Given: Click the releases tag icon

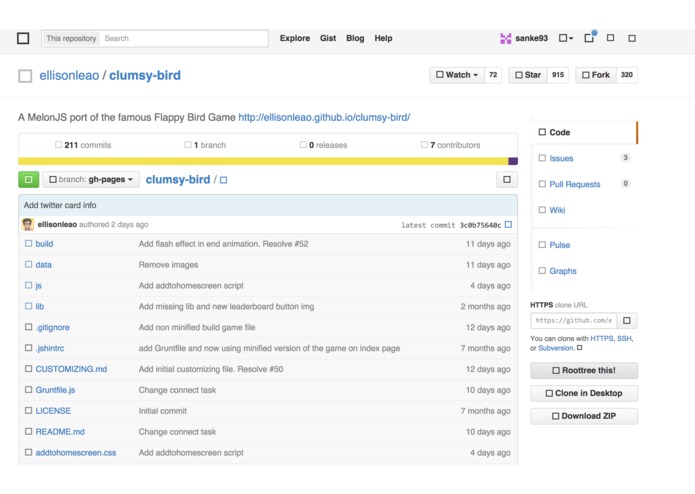Looking at the screenshot, I should 303,145.
